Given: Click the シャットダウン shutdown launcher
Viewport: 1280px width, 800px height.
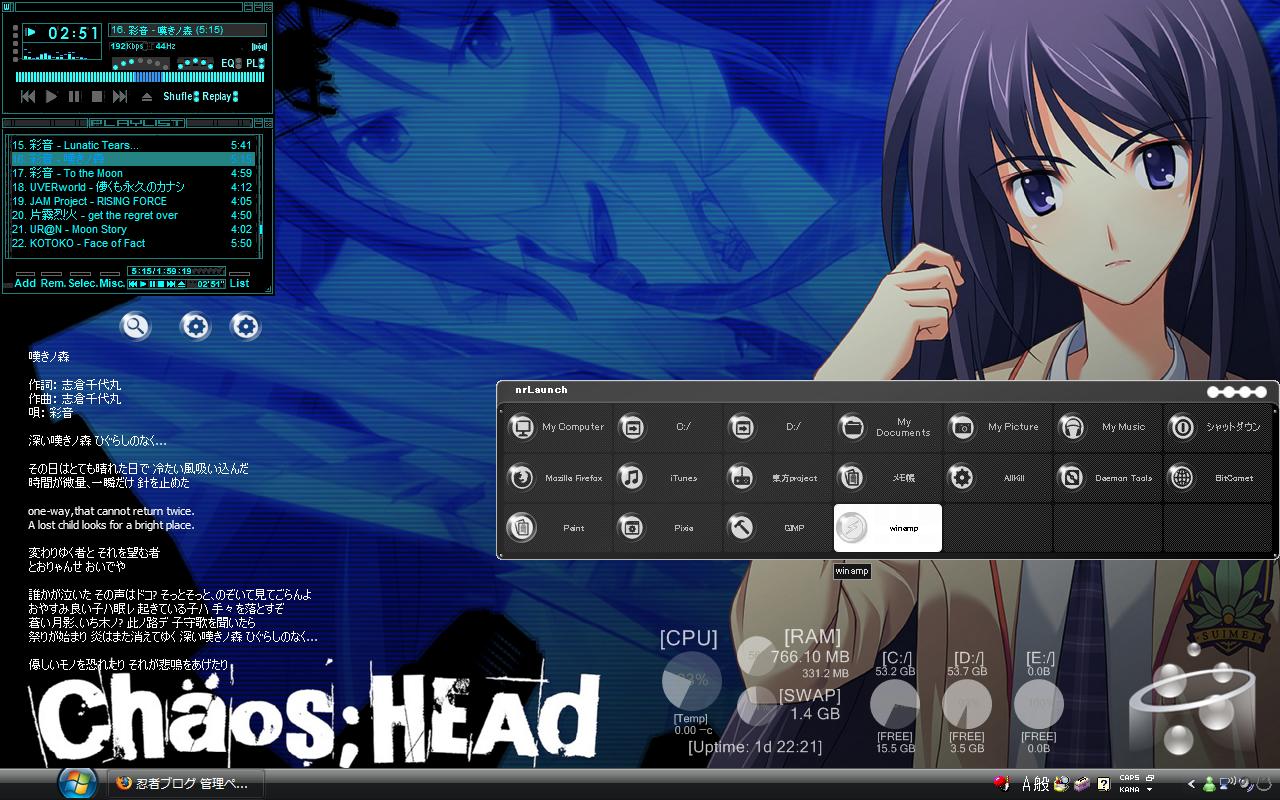Looking at the screenshot, I should click(x=1218, y=428).
